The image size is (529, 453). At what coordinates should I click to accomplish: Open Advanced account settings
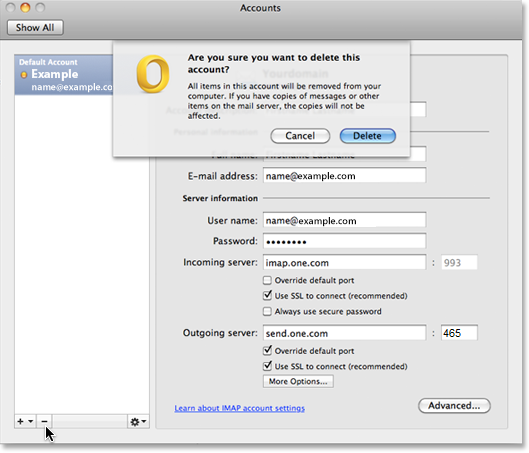[454, 405]
